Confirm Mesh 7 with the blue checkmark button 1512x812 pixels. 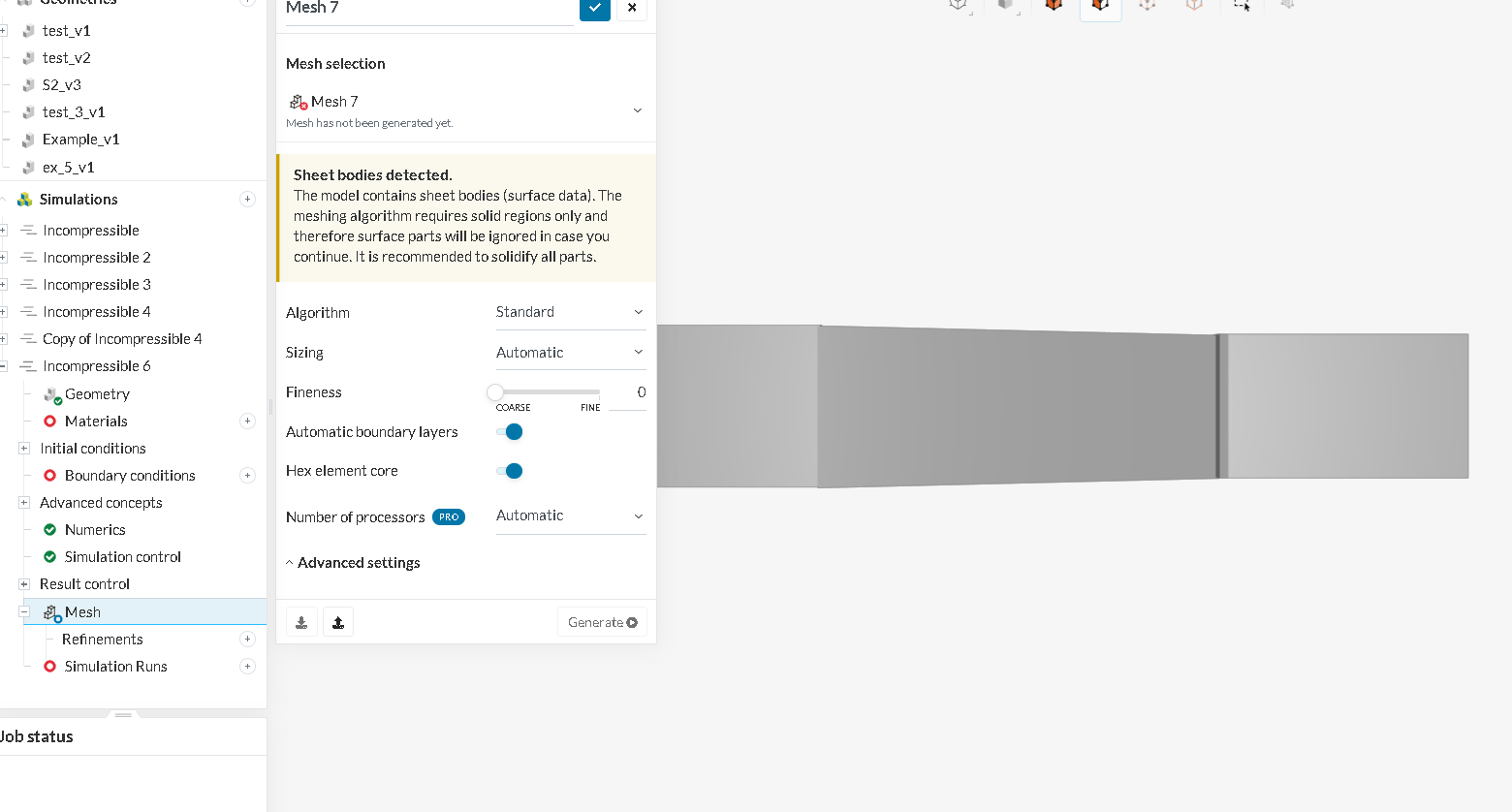click(595, 8)
